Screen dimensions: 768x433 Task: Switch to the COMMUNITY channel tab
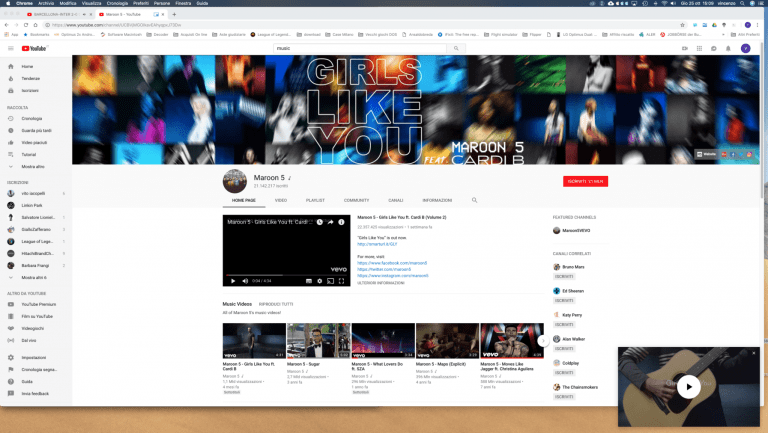(356, 200)
